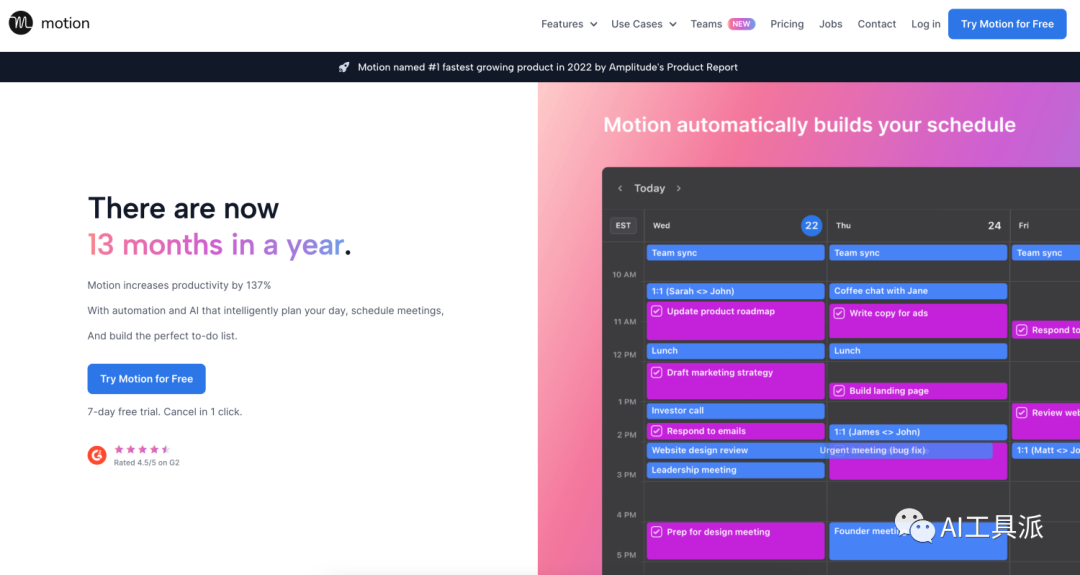Click the G2 rating logo
Screen dimensions: 1080x575
point(97,455)
